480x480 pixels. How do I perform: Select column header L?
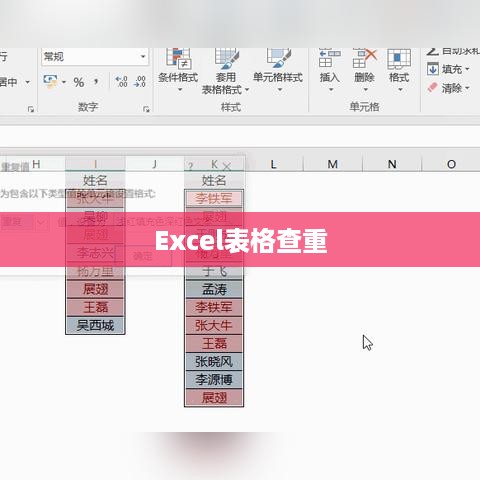pyautogui.click(x=273, y=164)
